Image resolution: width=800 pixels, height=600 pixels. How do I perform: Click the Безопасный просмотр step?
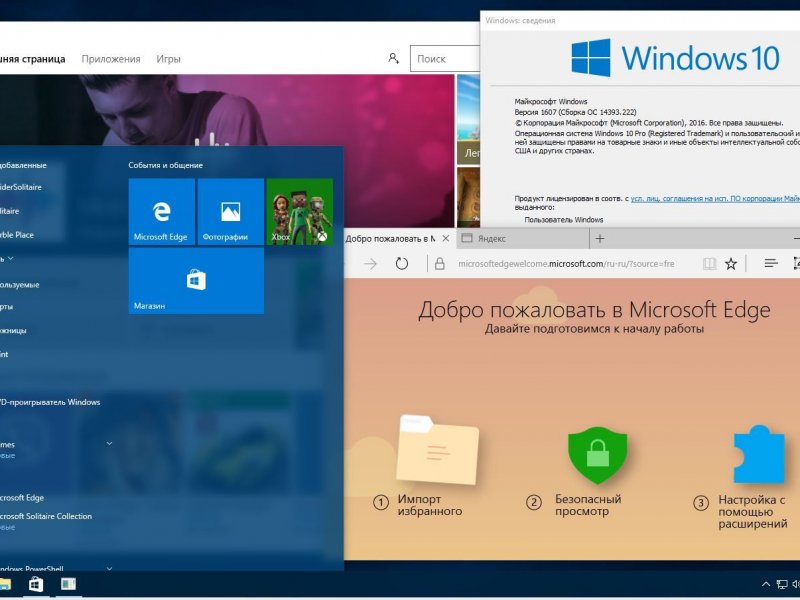[588, 505]
